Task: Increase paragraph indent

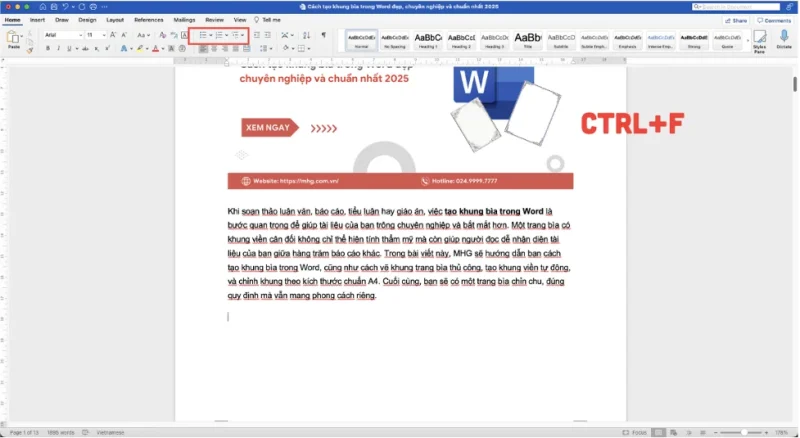Action: click(x=267, y=35)
